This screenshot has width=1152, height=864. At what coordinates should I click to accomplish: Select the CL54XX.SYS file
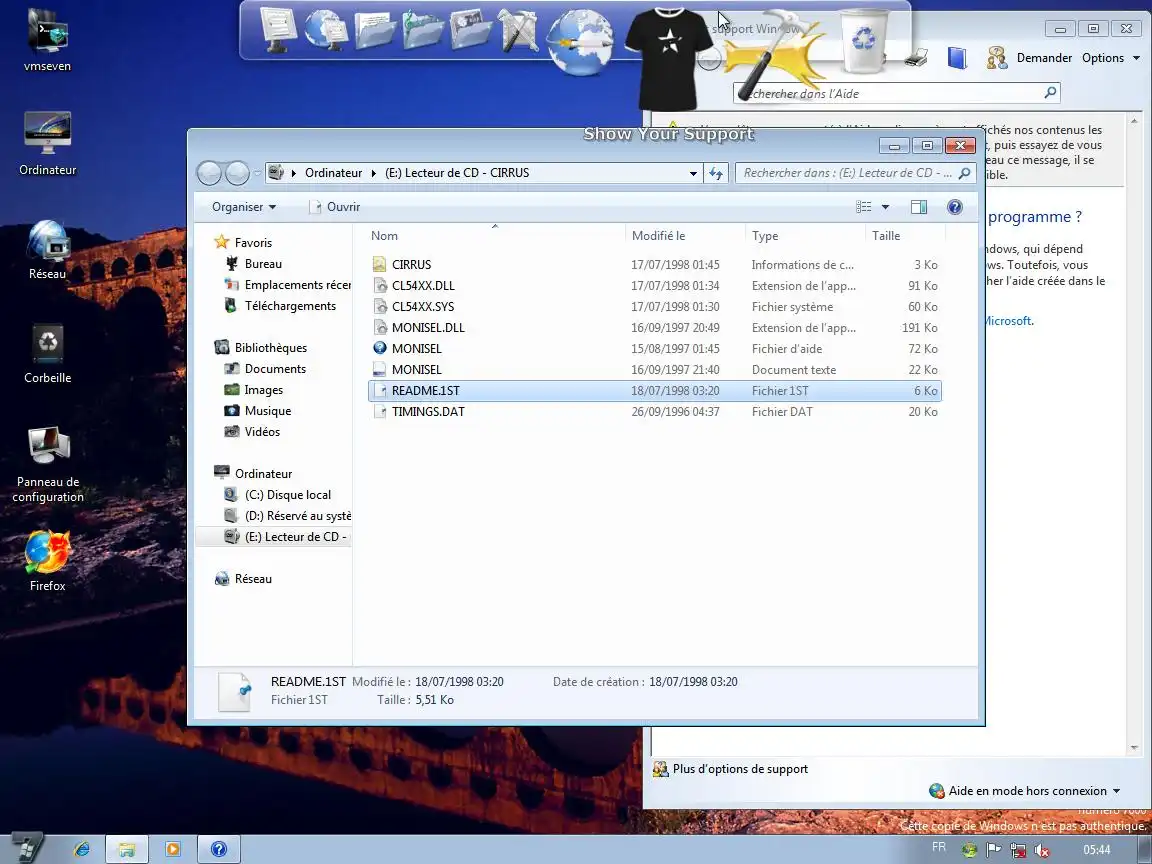(x=654, y=307)
